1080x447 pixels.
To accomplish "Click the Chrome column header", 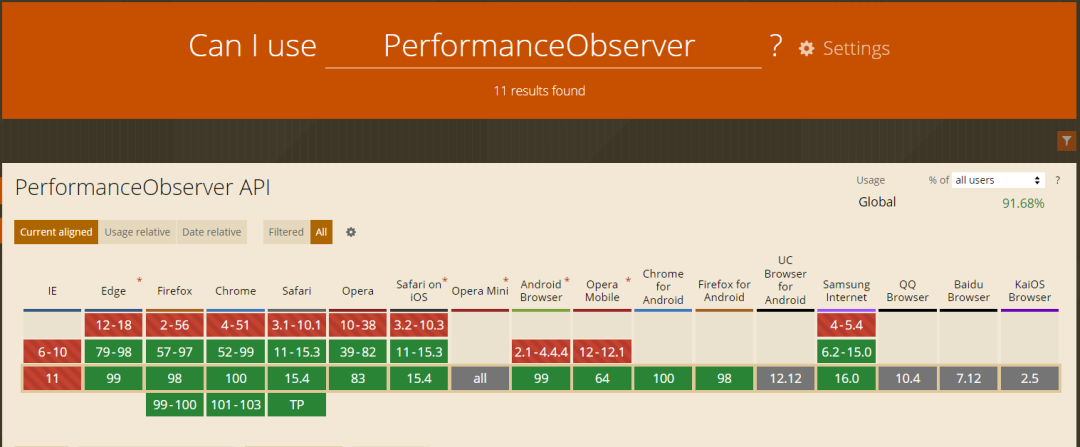I will 236,291.
